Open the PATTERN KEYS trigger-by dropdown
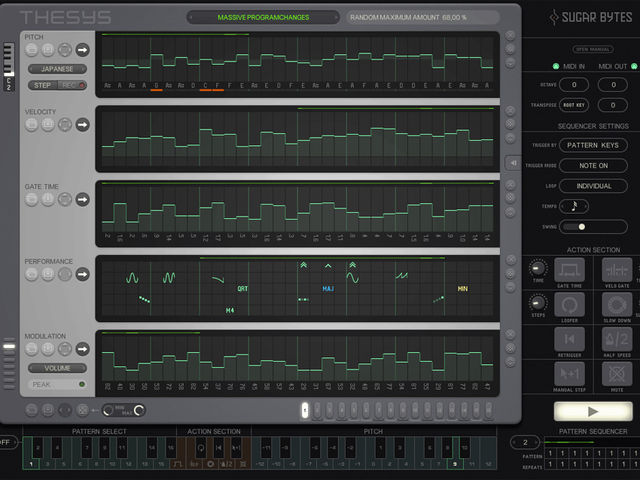This screenshot has width=640, height=480. click(593, 145)
